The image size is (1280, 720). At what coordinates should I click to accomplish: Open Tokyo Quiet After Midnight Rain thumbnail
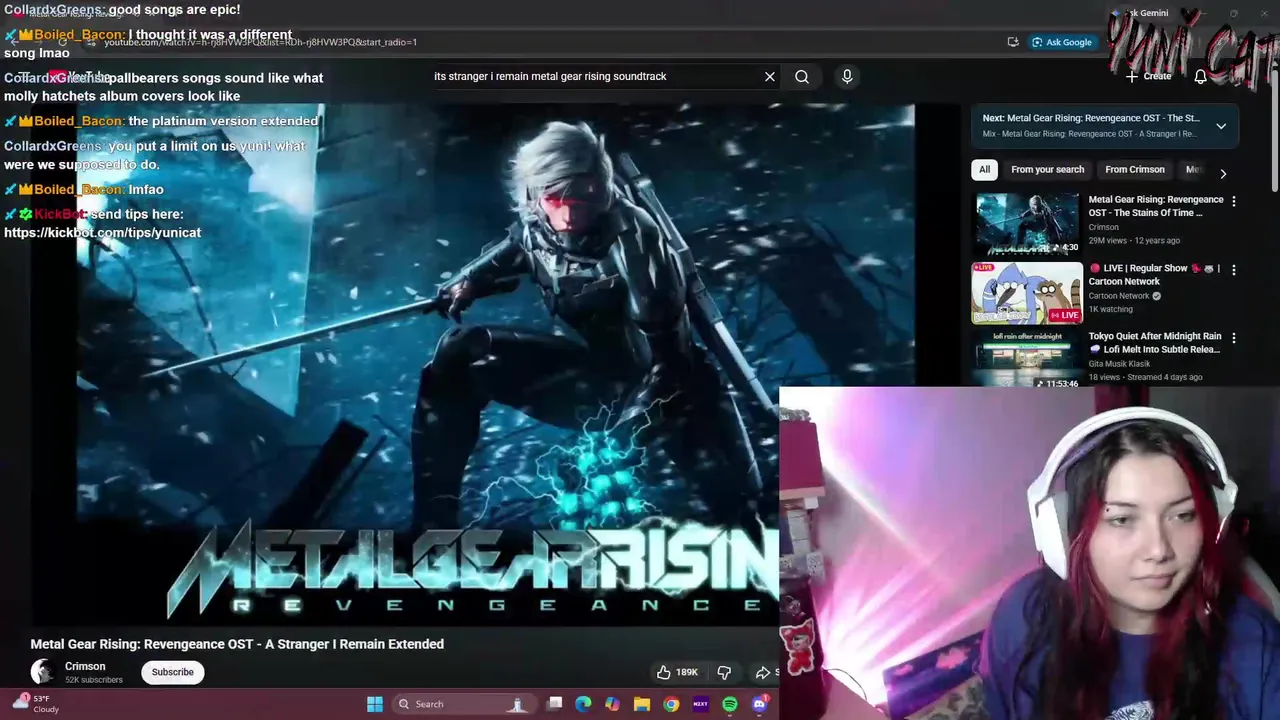[1027, 360]
